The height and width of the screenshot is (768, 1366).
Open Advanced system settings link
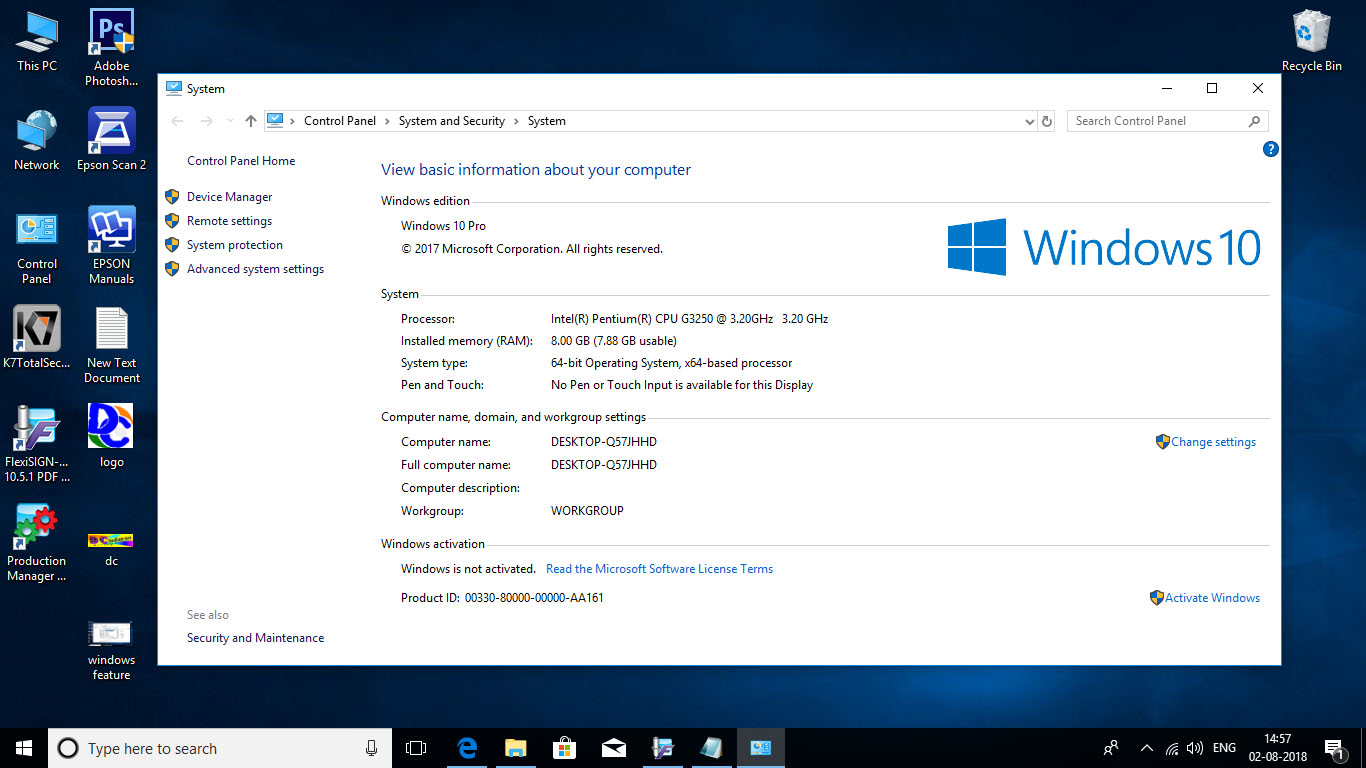pyautogui.click(x=255, y=269)
